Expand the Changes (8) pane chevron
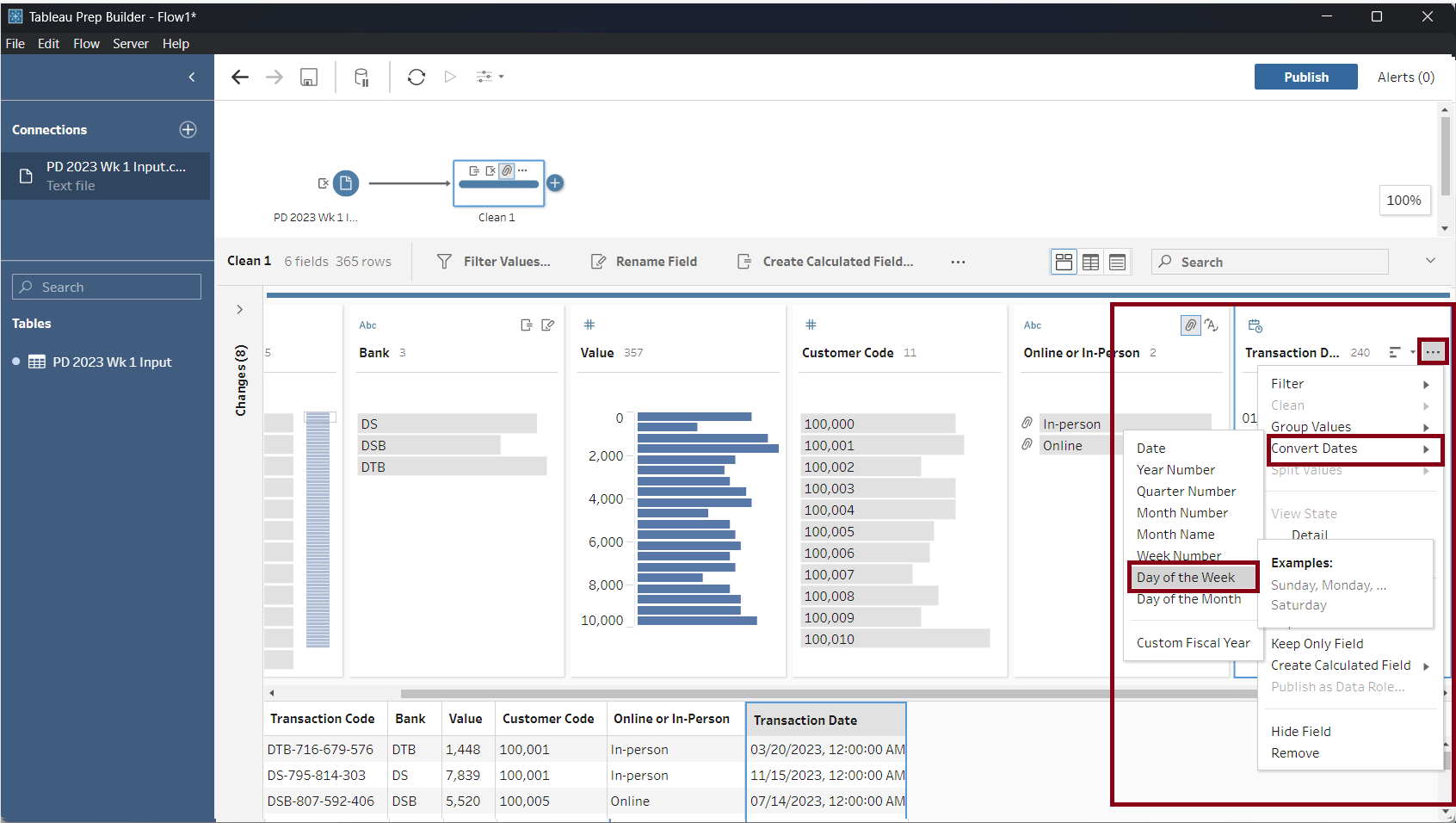The image size is (1456, 823). click(240, 309)
